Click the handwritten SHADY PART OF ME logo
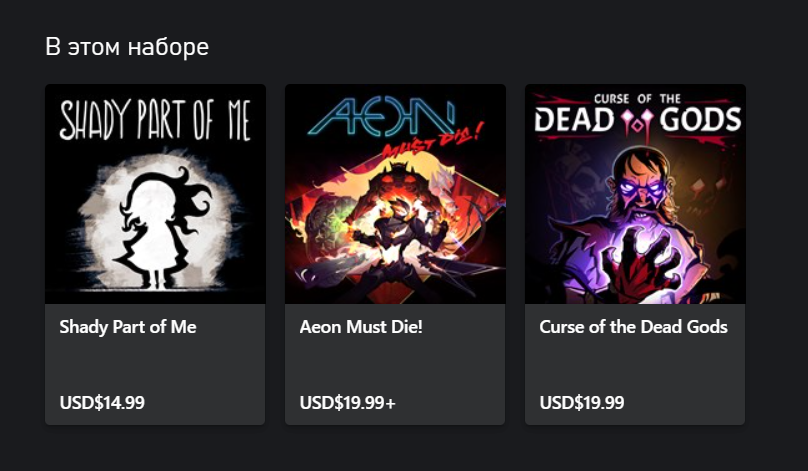This screenshot has height=471, width=808. [155, 121]
